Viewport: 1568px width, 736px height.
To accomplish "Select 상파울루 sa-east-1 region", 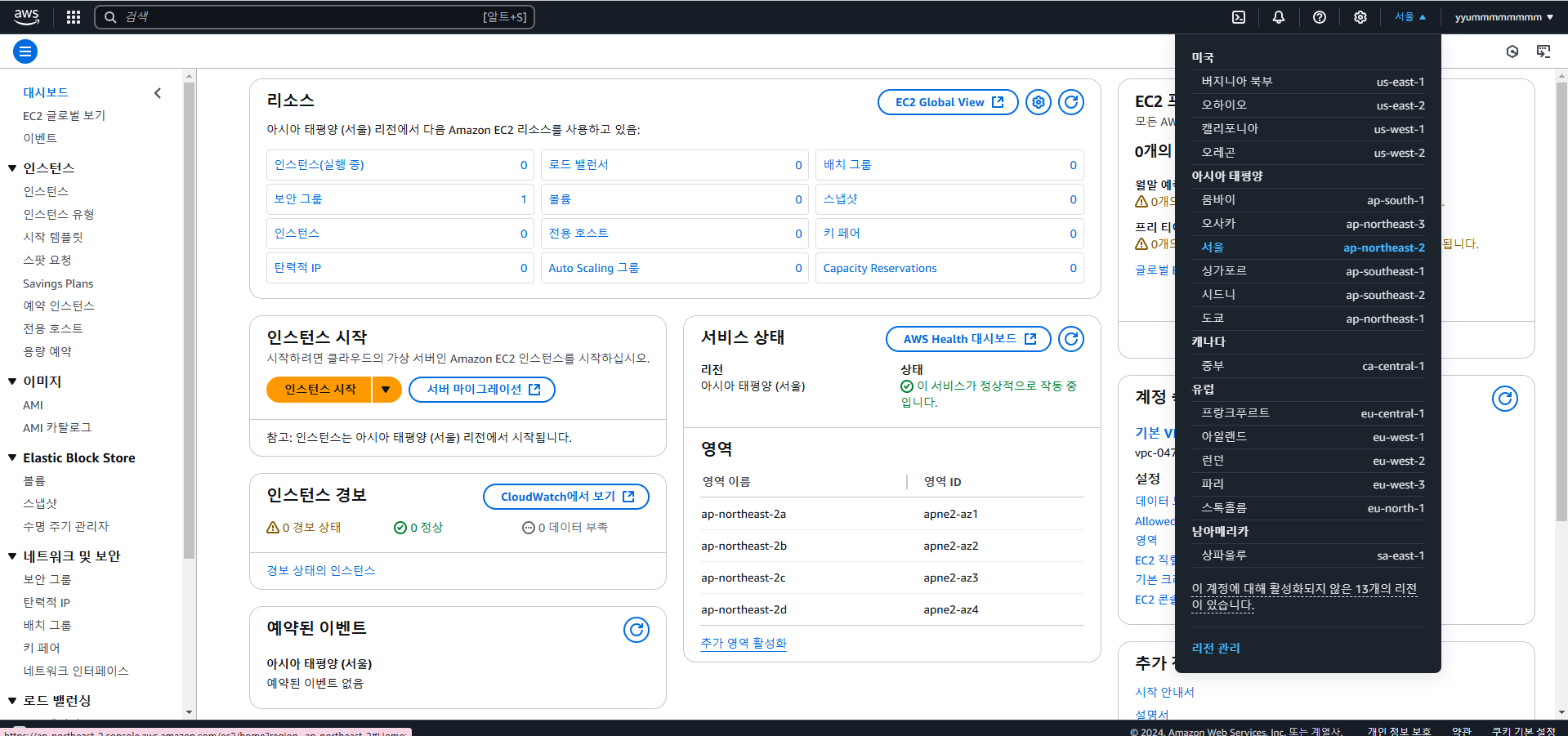I will click(x=1308, y=555).
